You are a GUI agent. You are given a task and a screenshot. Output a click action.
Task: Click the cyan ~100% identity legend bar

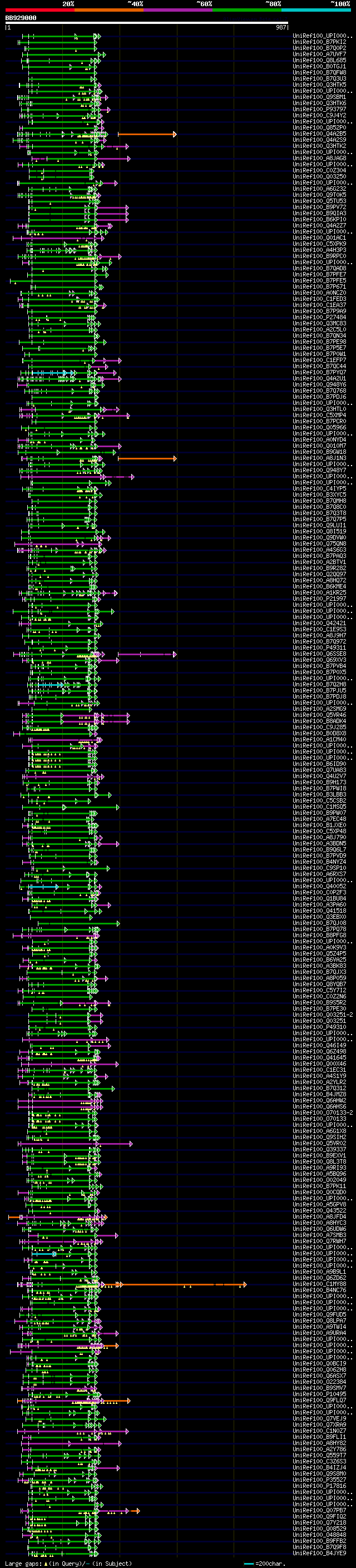coord(317,10)
